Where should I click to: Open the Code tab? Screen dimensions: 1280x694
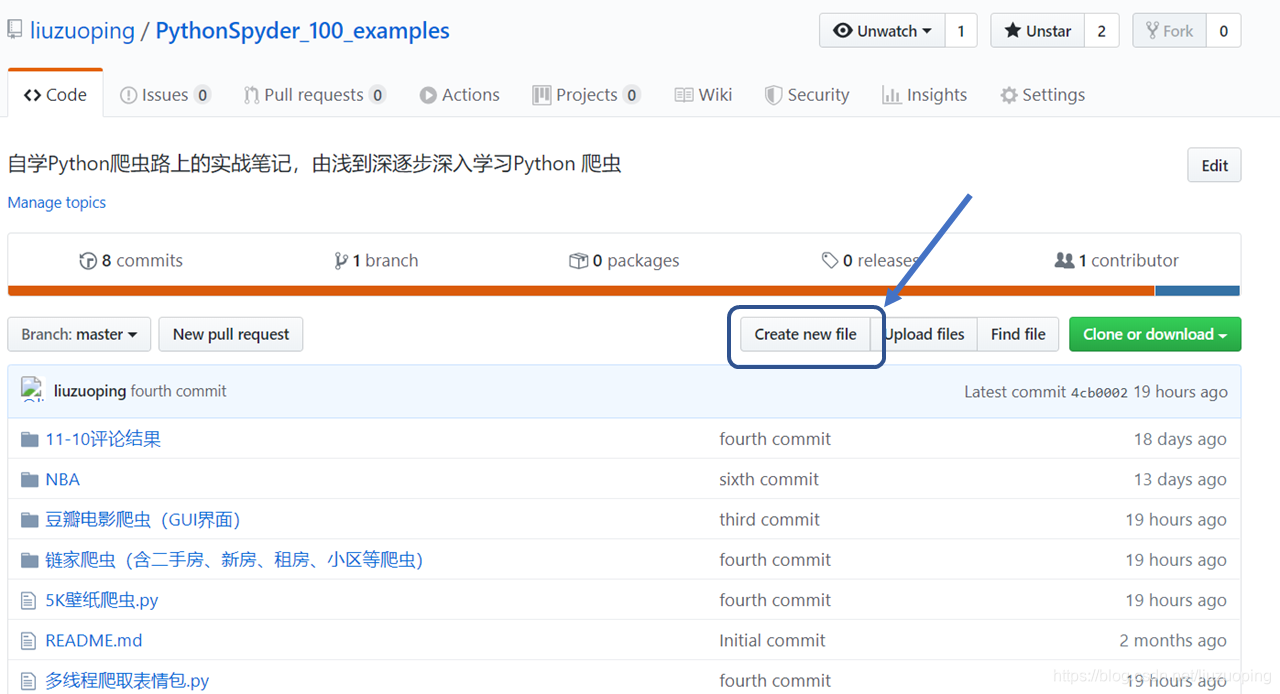[x=55, y=94]
